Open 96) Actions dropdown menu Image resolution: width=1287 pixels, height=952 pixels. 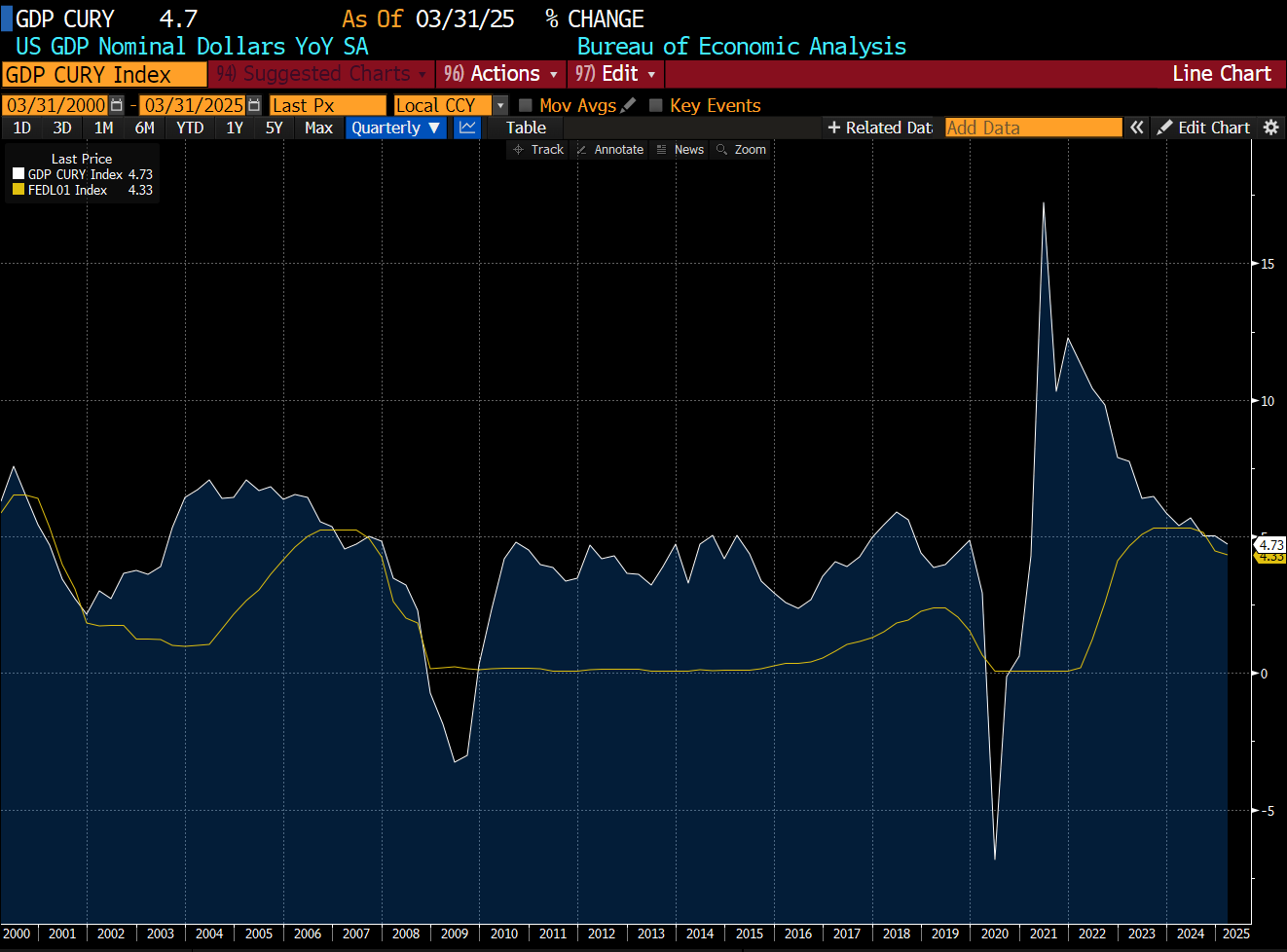(500, 74)
